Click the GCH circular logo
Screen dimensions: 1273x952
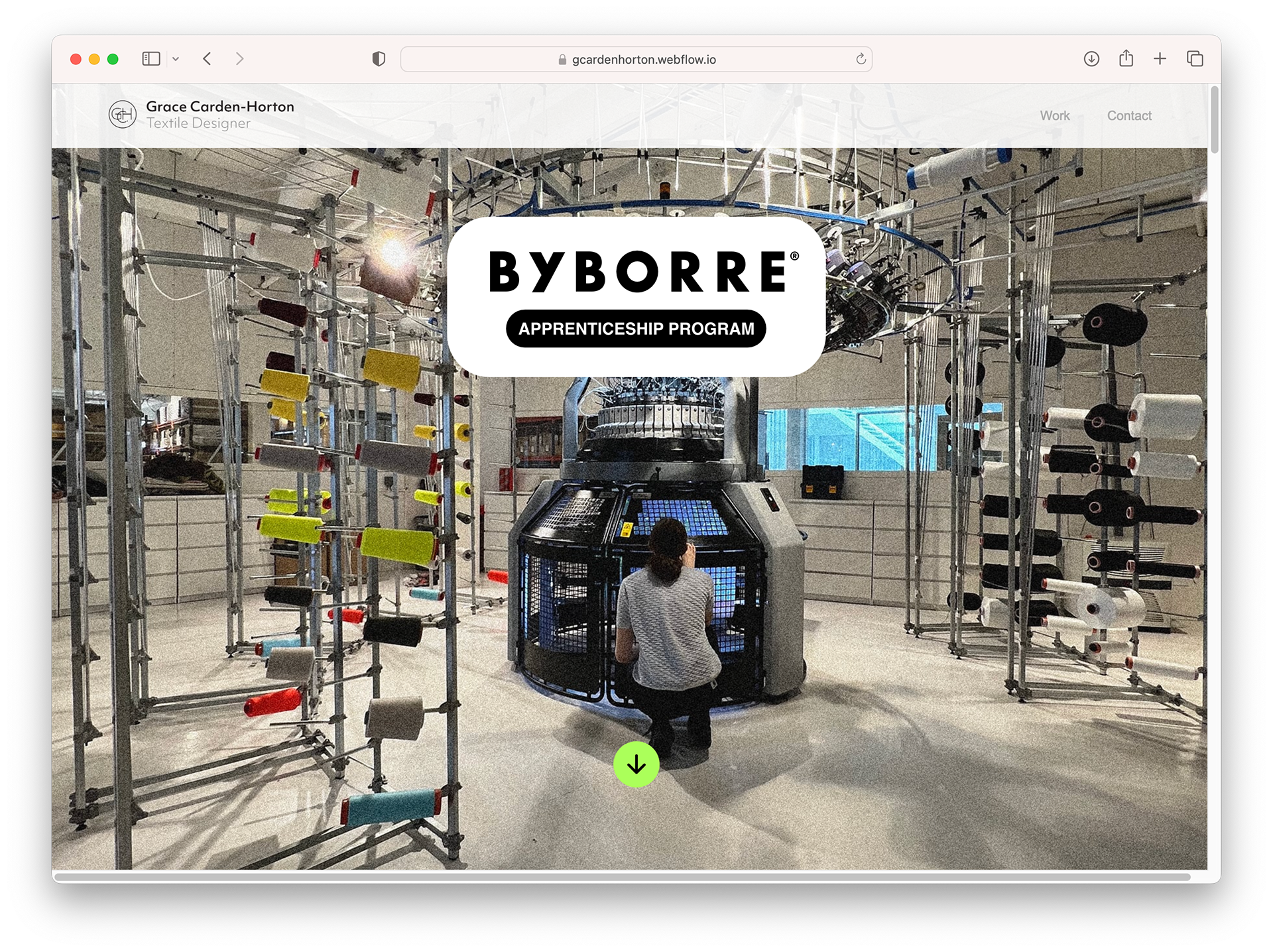[x=123, y=115]
